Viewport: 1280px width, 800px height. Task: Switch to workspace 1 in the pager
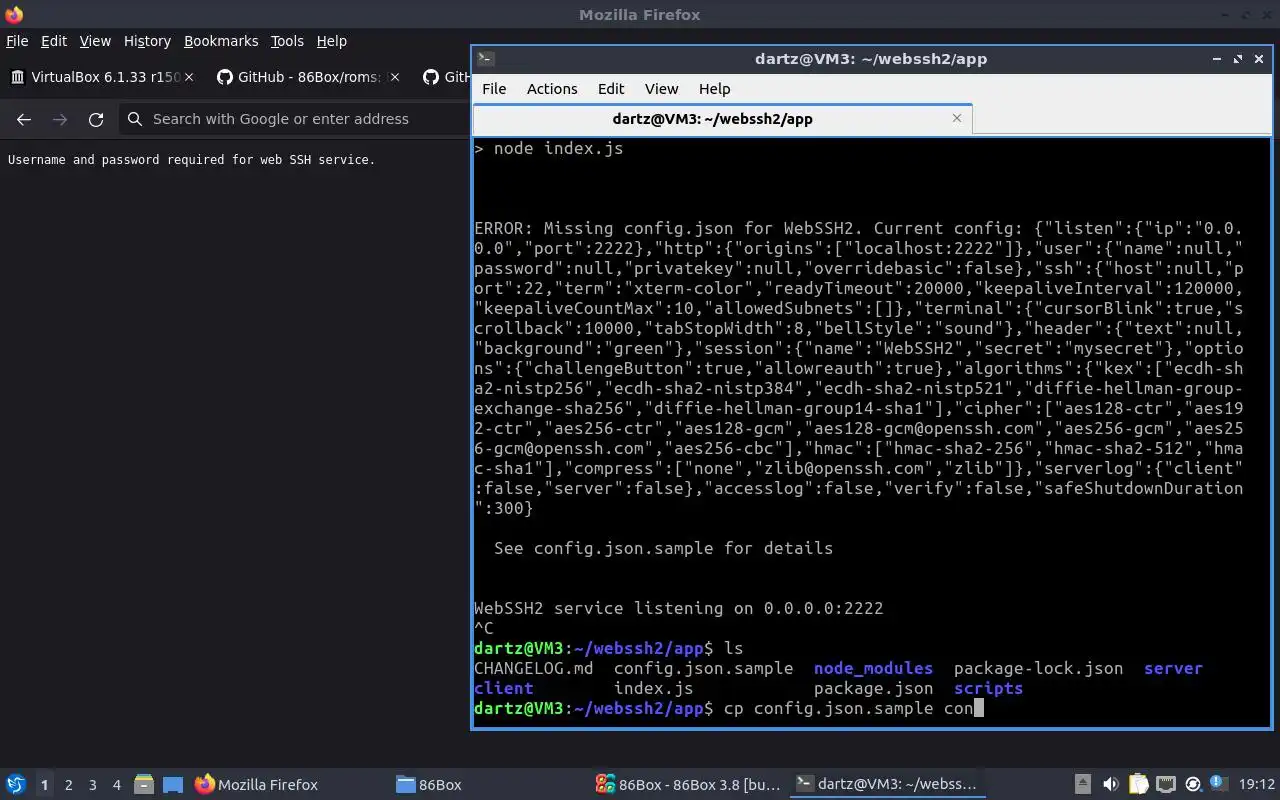coord(44,785)
